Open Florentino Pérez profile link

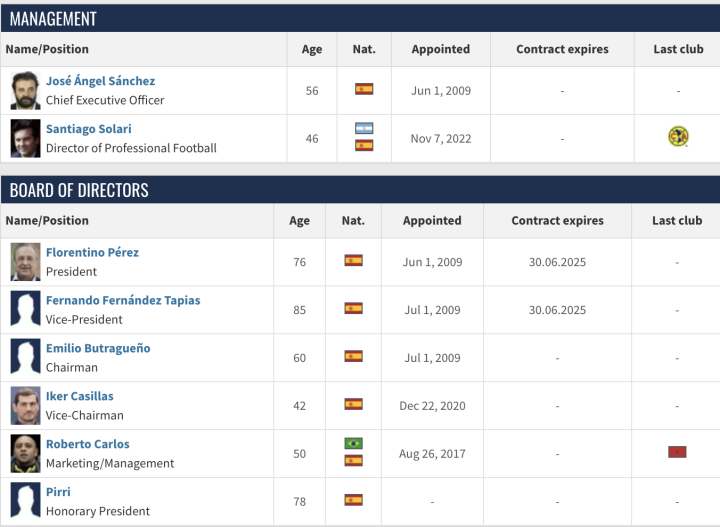pos(92,252)
